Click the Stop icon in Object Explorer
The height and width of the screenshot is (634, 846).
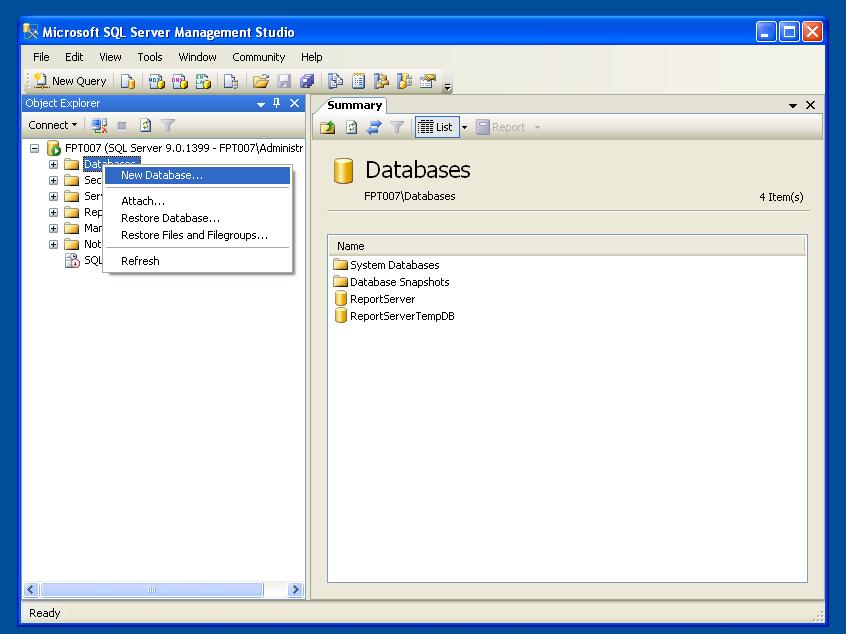pos(122,126)
